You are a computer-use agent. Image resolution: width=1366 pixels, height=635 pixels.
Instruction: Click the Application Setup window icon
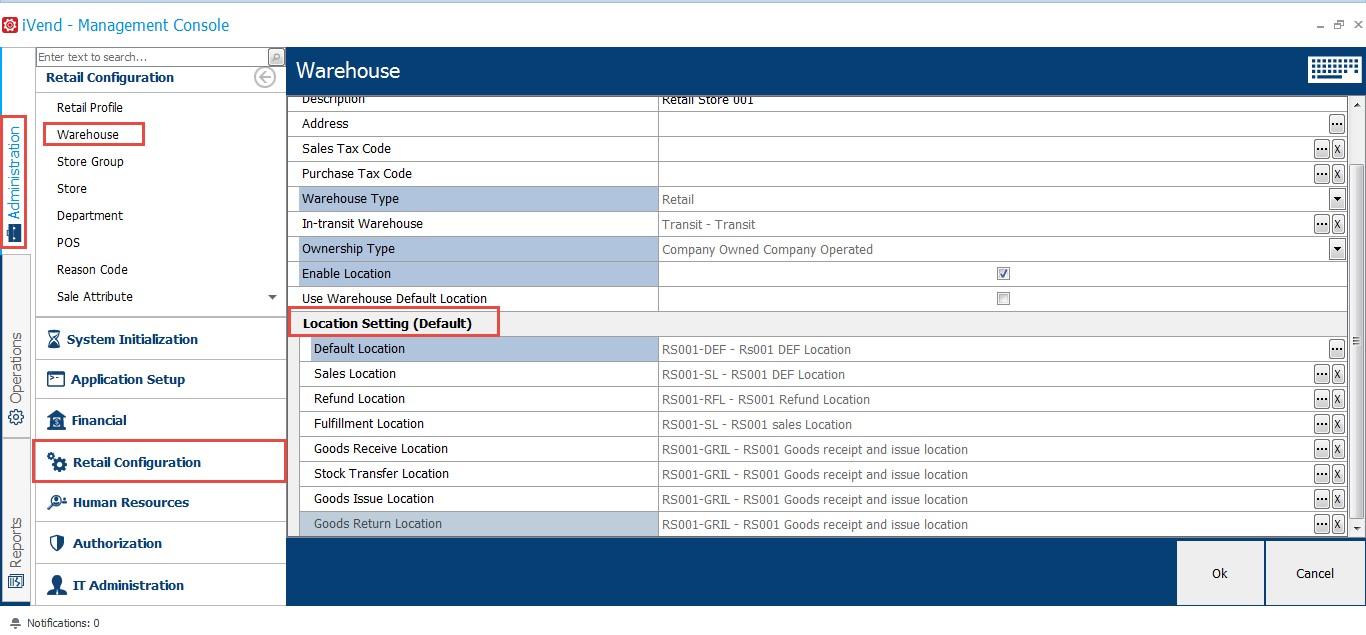(56, 379)
